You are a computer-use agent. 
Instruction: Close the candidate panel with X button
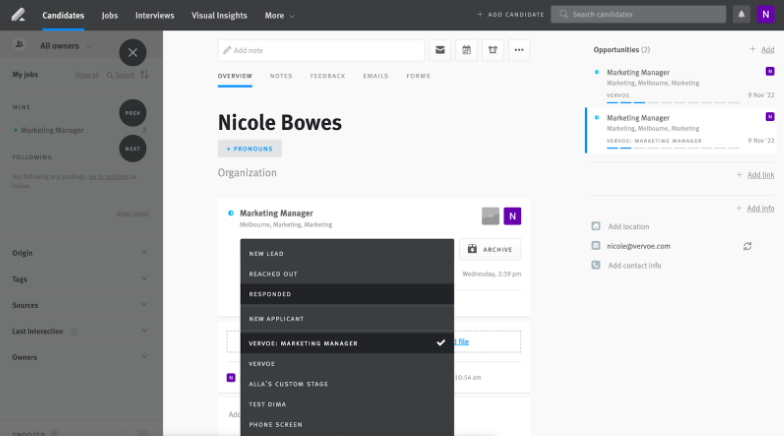pyautogui.click(x=132, y=52)
